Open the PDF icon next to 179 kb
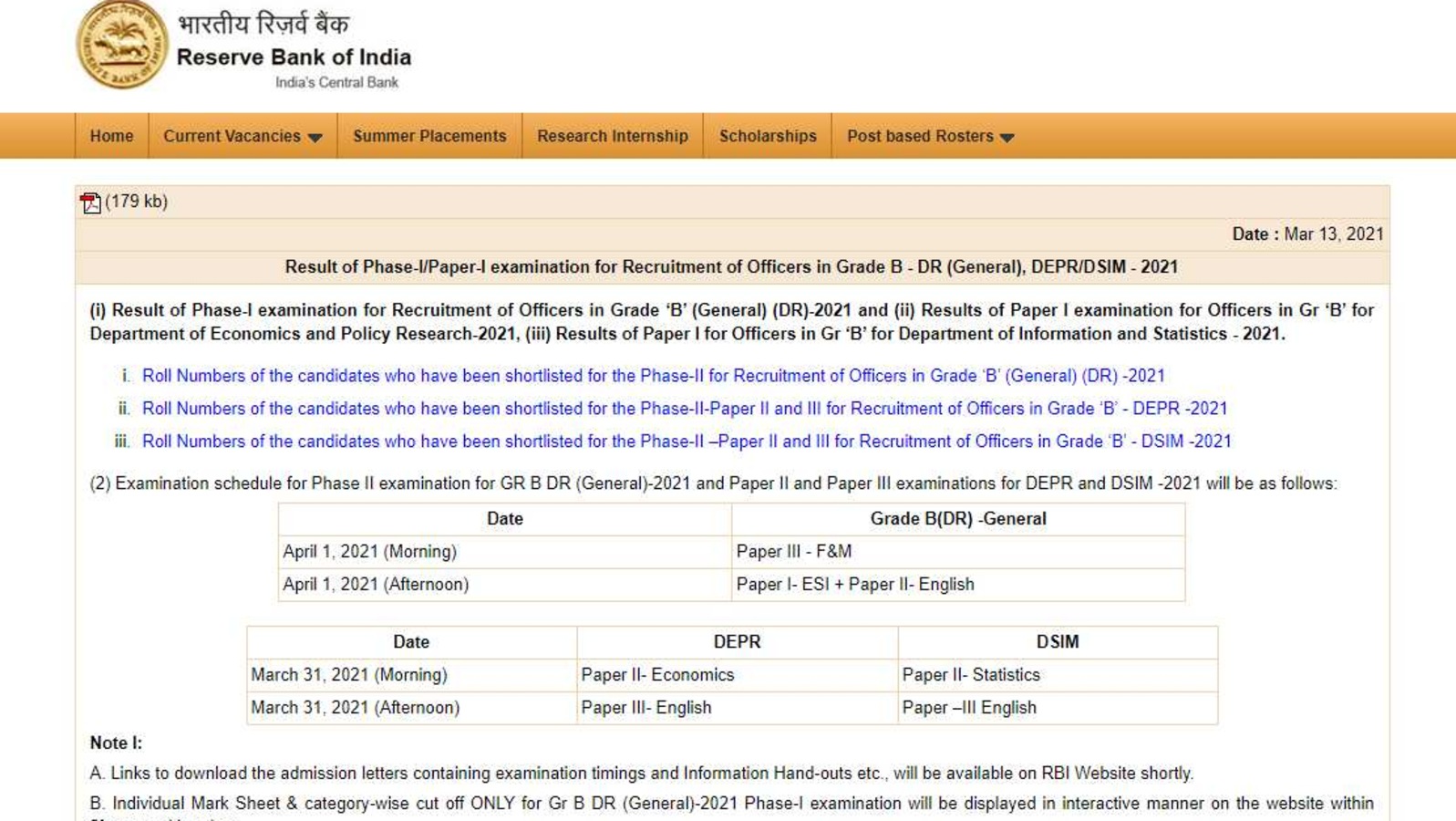 (90, 203)
